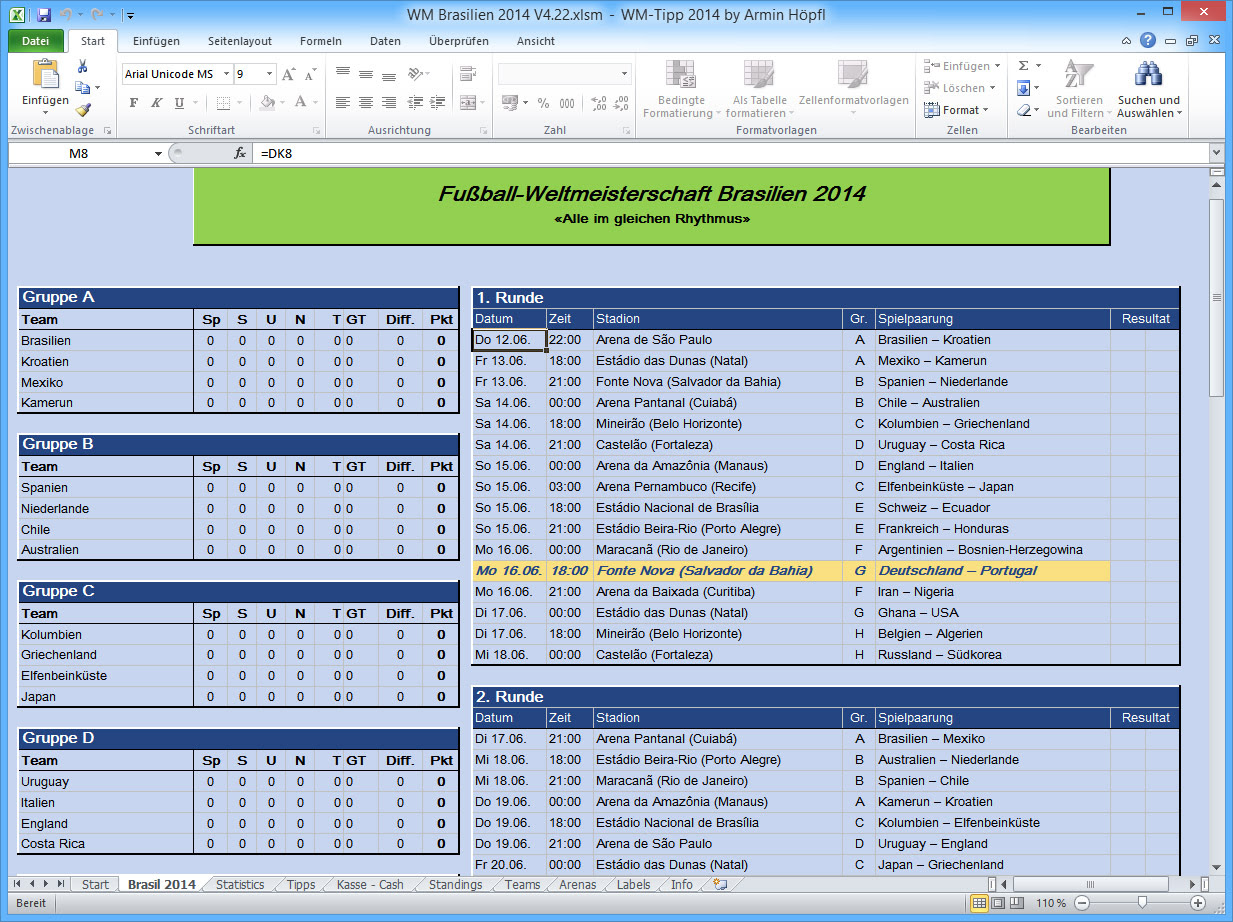Image resolution: width=1233 pixels, height=922 pixels.
Task: Click the cell borders icon
Action: click(223, 102)
